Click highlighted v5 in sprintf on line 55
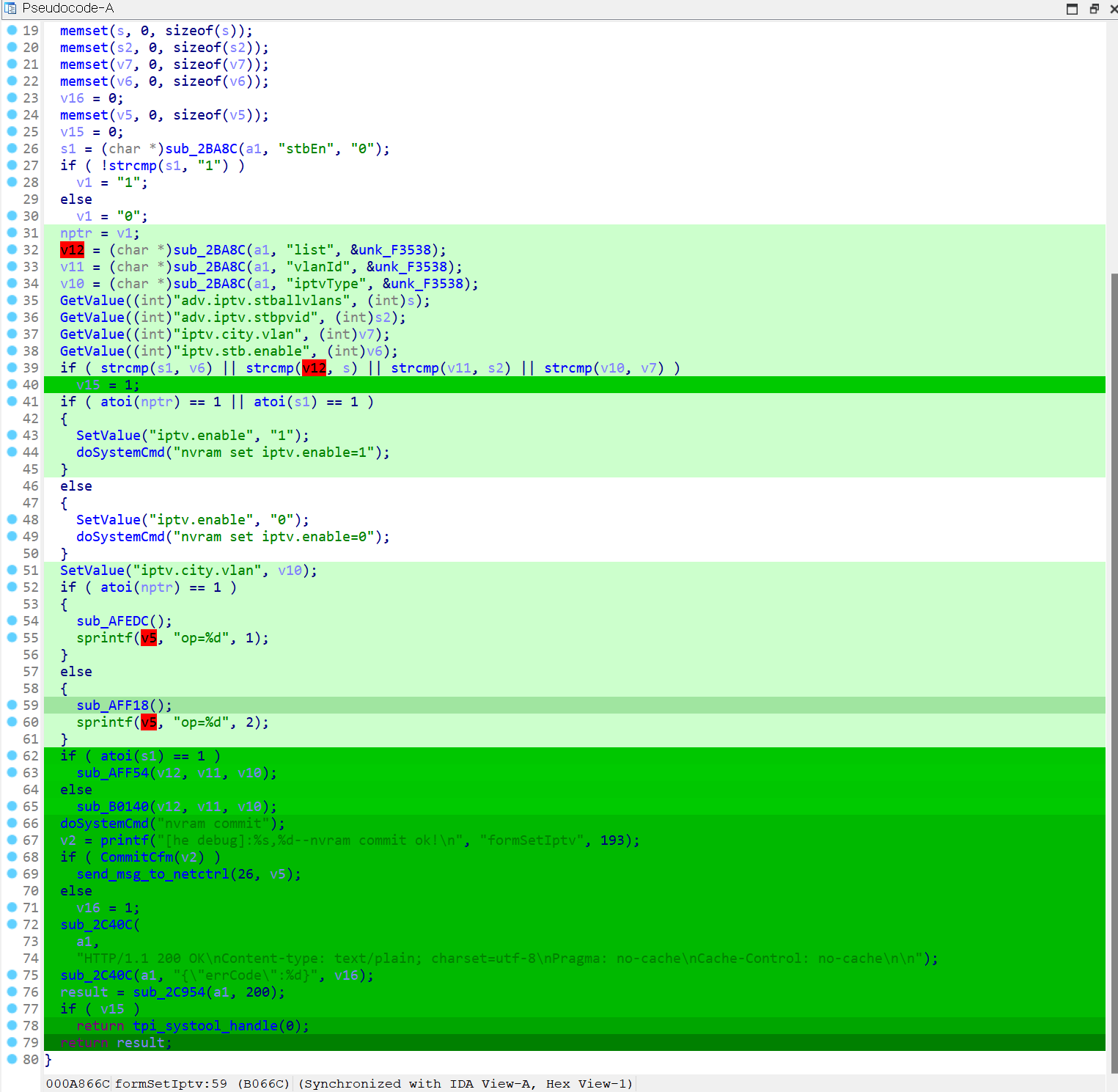 pos(149,638)
